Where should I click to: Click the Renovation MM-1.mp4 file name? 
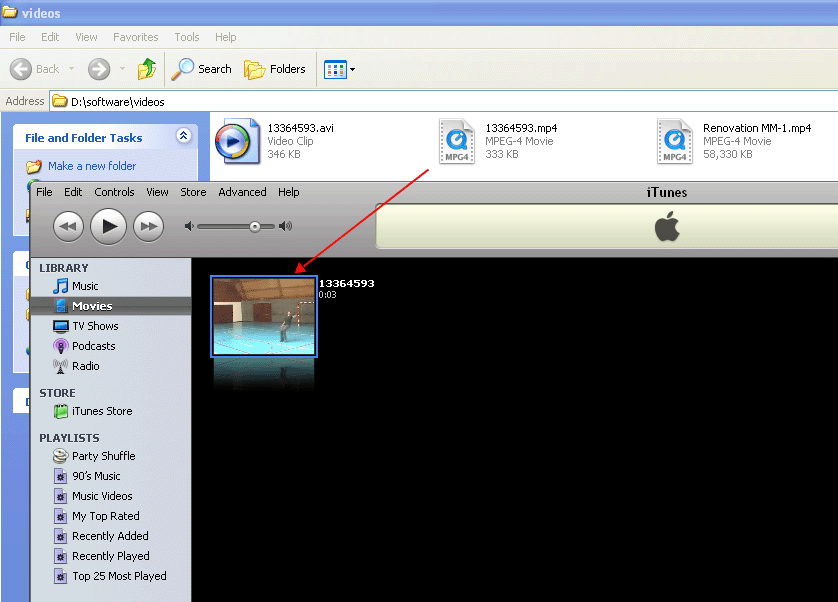pos(757,128)
